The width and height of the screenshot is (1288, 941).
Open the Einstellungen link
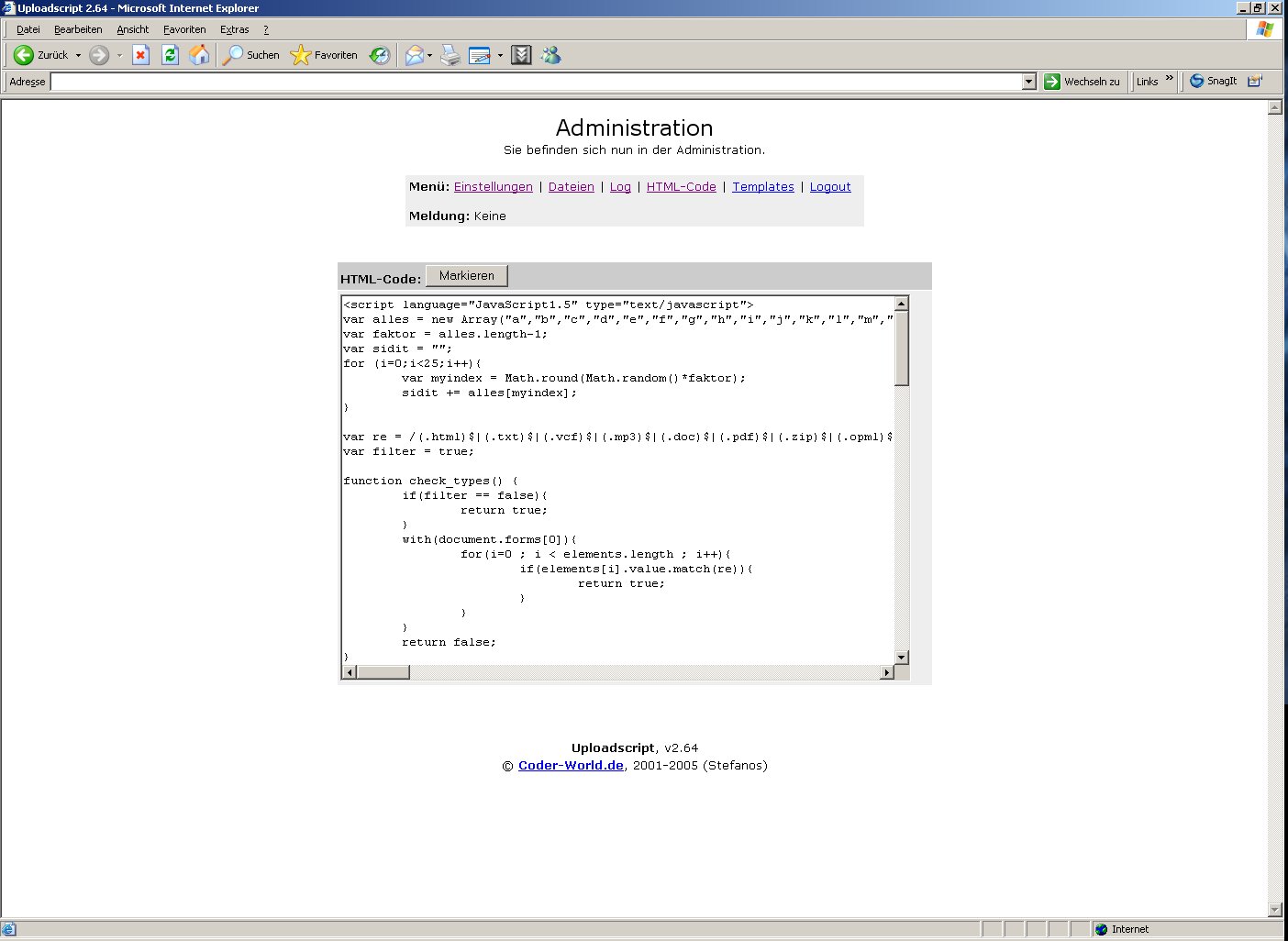tap(494, 186)
